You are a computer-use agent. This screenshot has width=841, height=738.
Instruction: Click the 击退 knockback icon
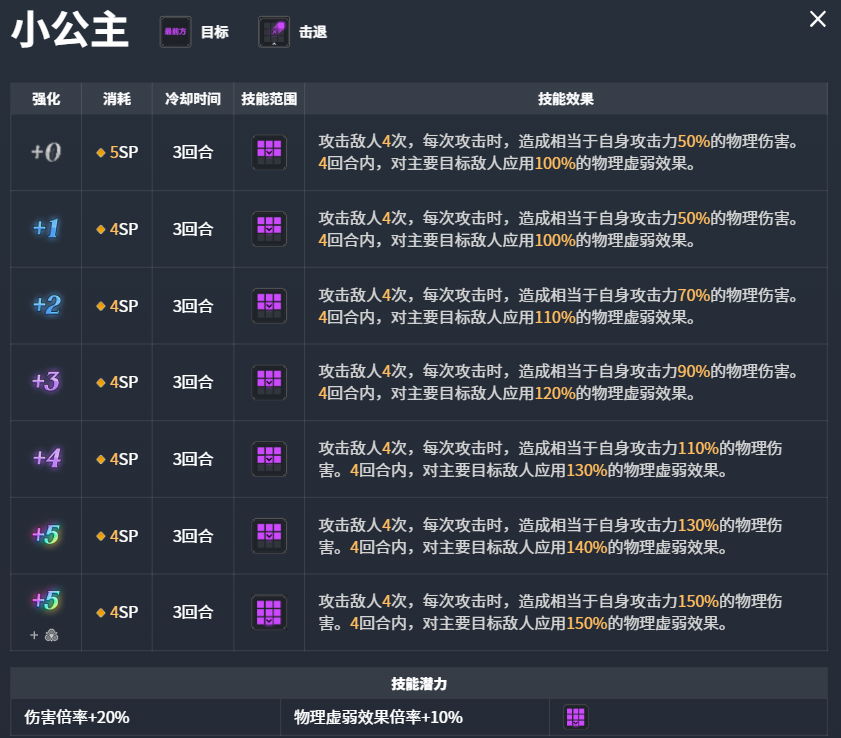tap(273, 32)
